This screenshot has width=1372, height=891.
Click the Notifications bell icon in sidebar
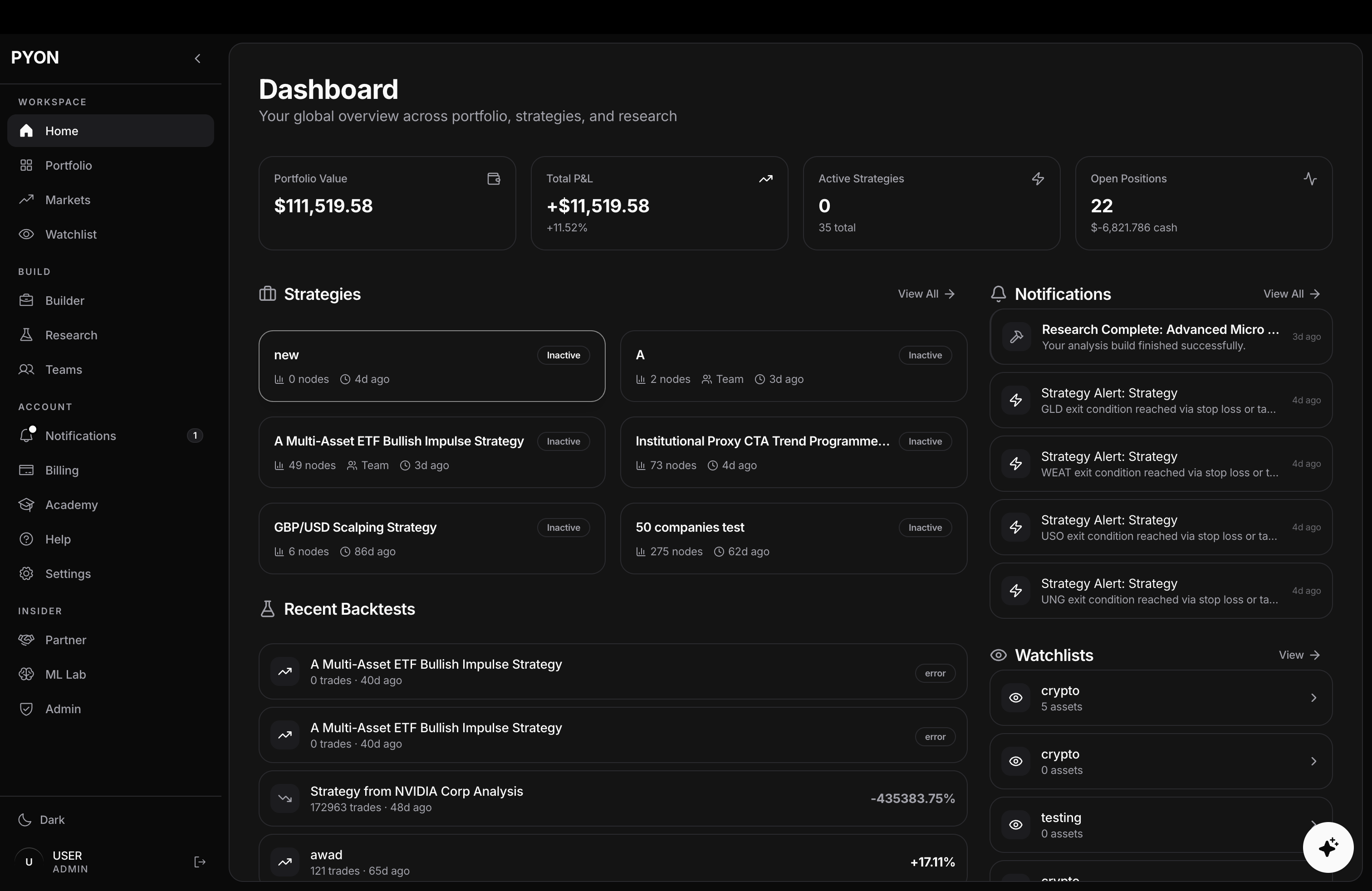click(26, 436)
